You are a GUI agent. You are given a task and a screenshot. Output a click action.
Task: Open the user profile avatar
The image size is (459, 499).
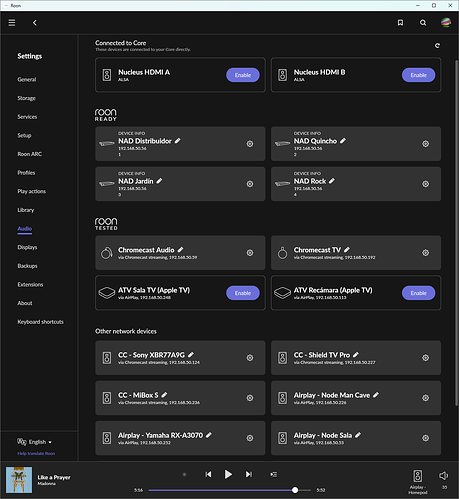click(x=446, y=22)
